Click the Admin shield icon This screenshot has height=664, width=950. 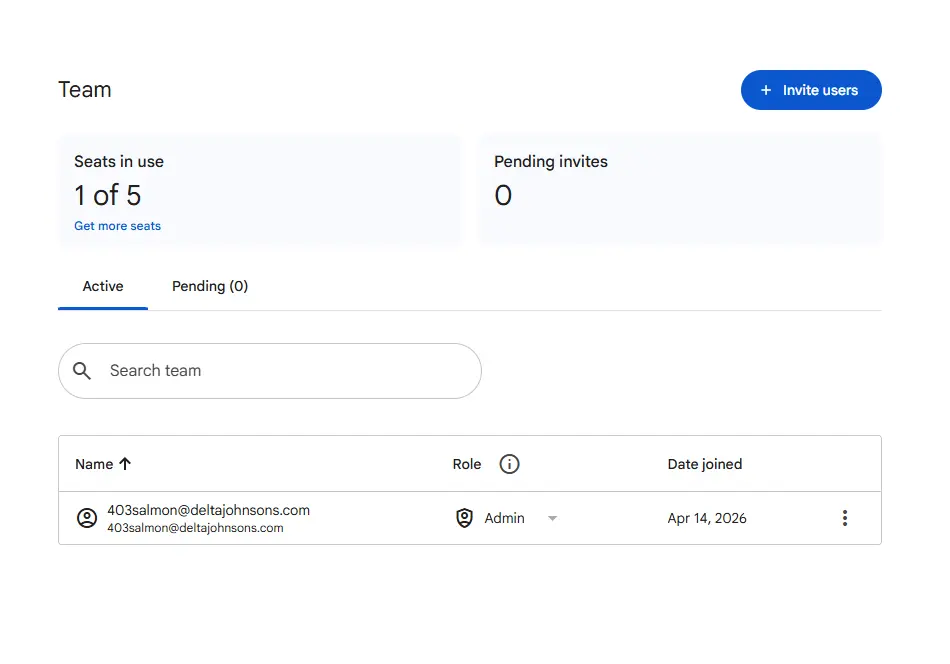coord(464,518)
